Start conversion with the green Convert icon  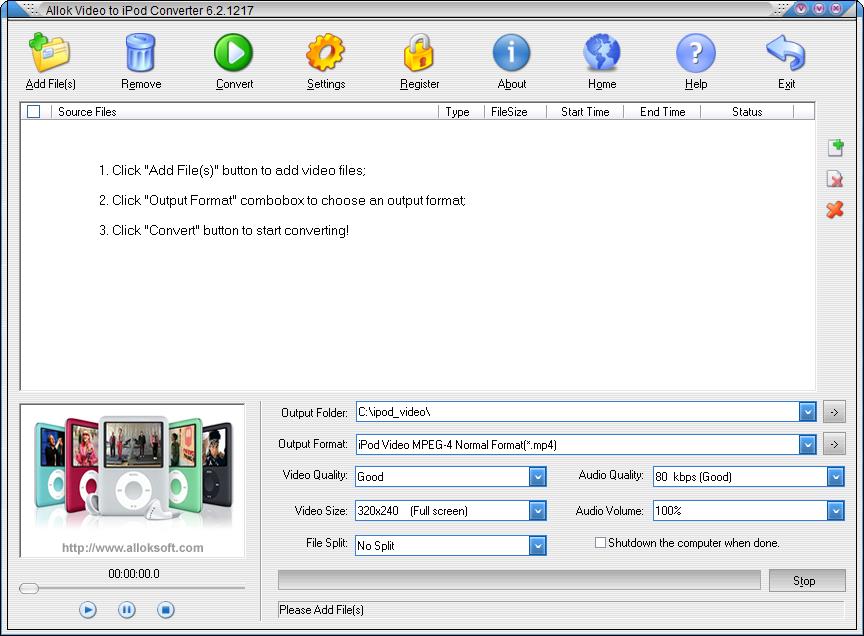click(234, 52)
